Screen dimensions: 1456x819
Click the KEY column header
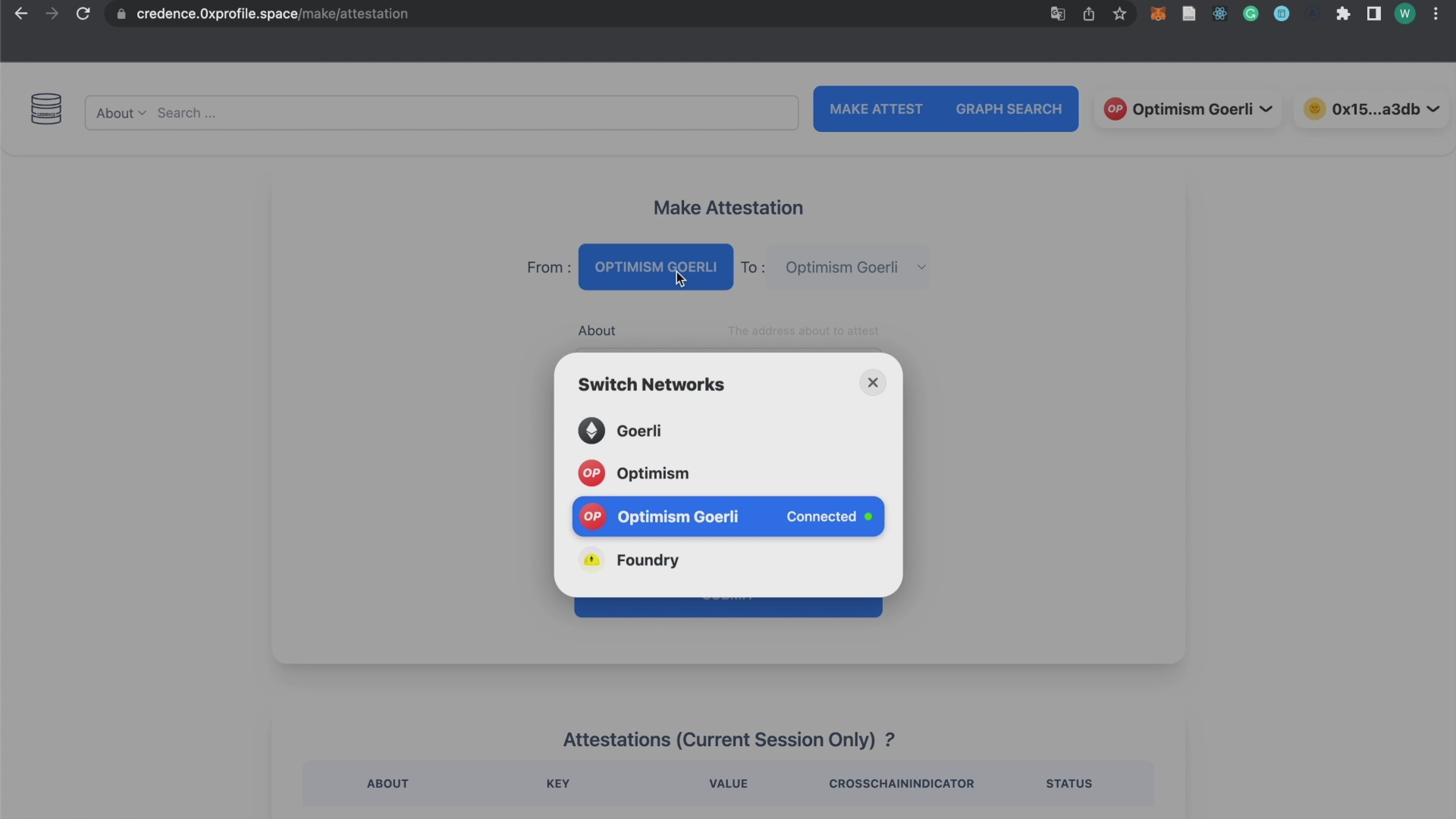[x=558, y=783]
